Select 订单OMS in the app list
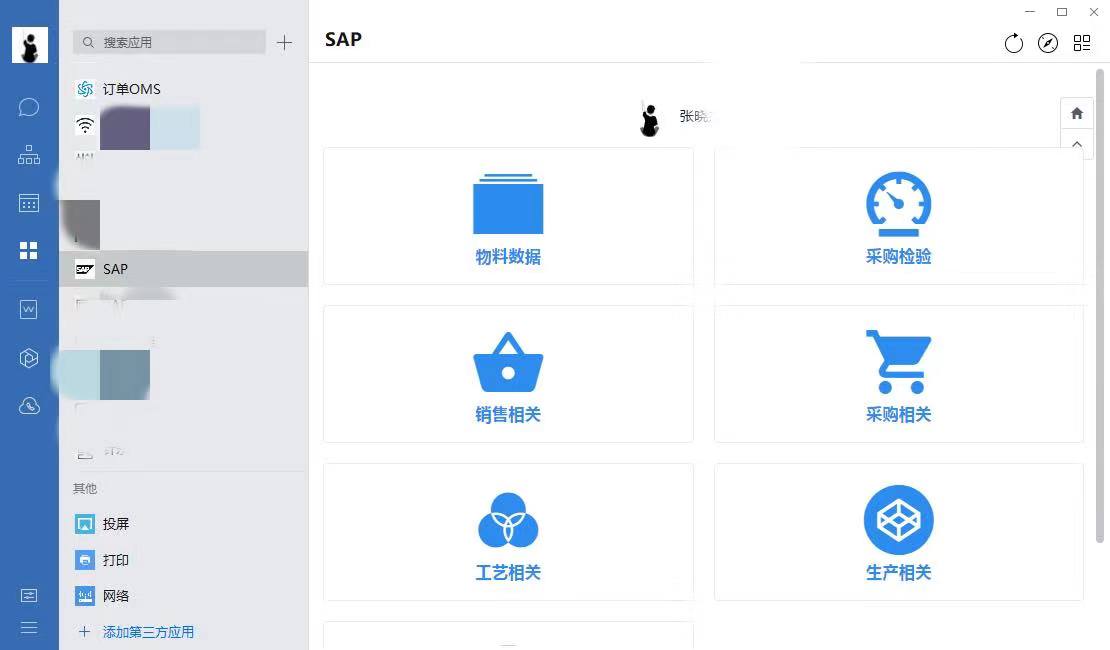Screen dimensions: 1110x650 (x=131, y=89)
